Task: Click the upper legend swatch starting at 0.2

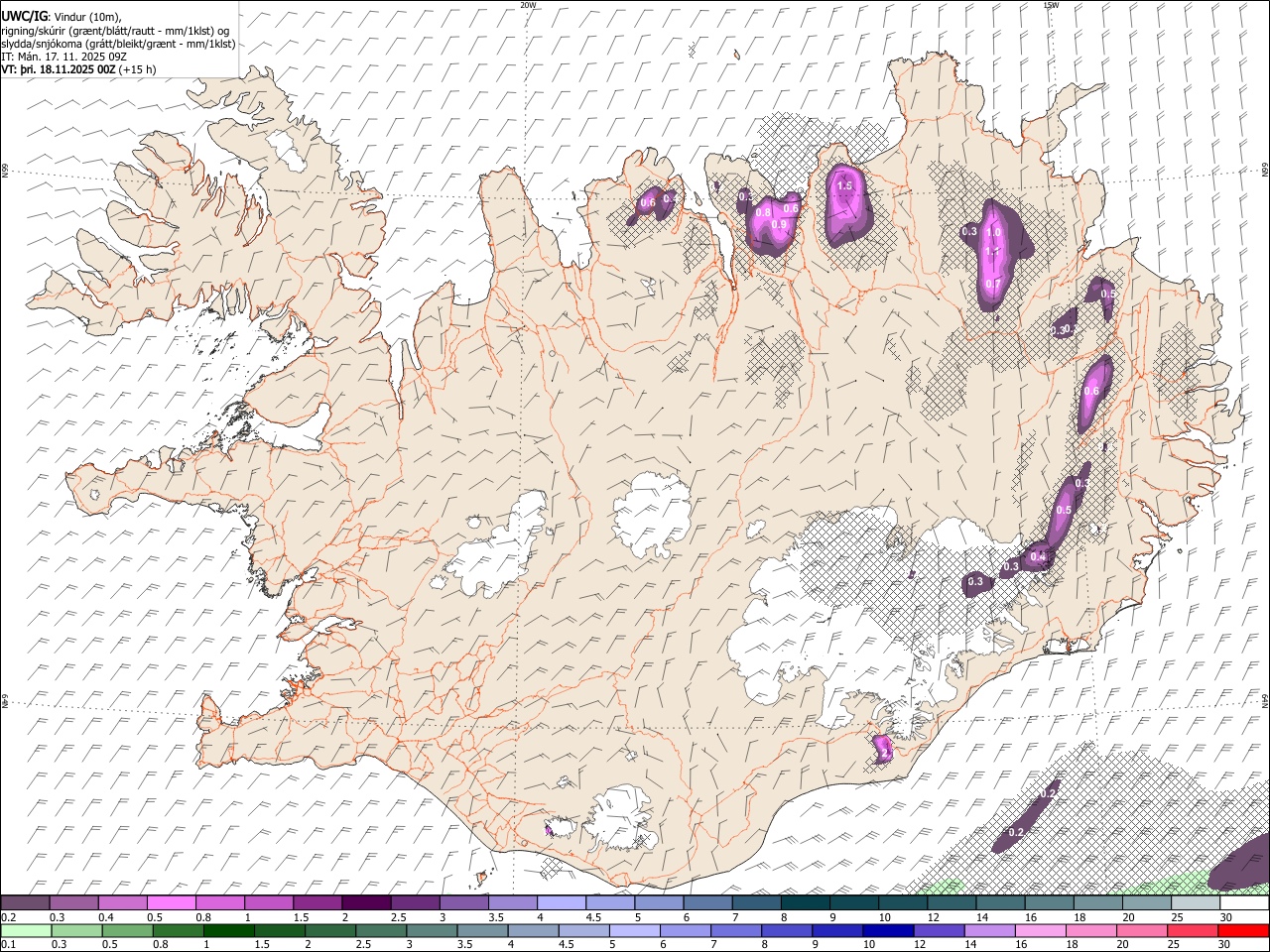Action: tap(25, 902)
